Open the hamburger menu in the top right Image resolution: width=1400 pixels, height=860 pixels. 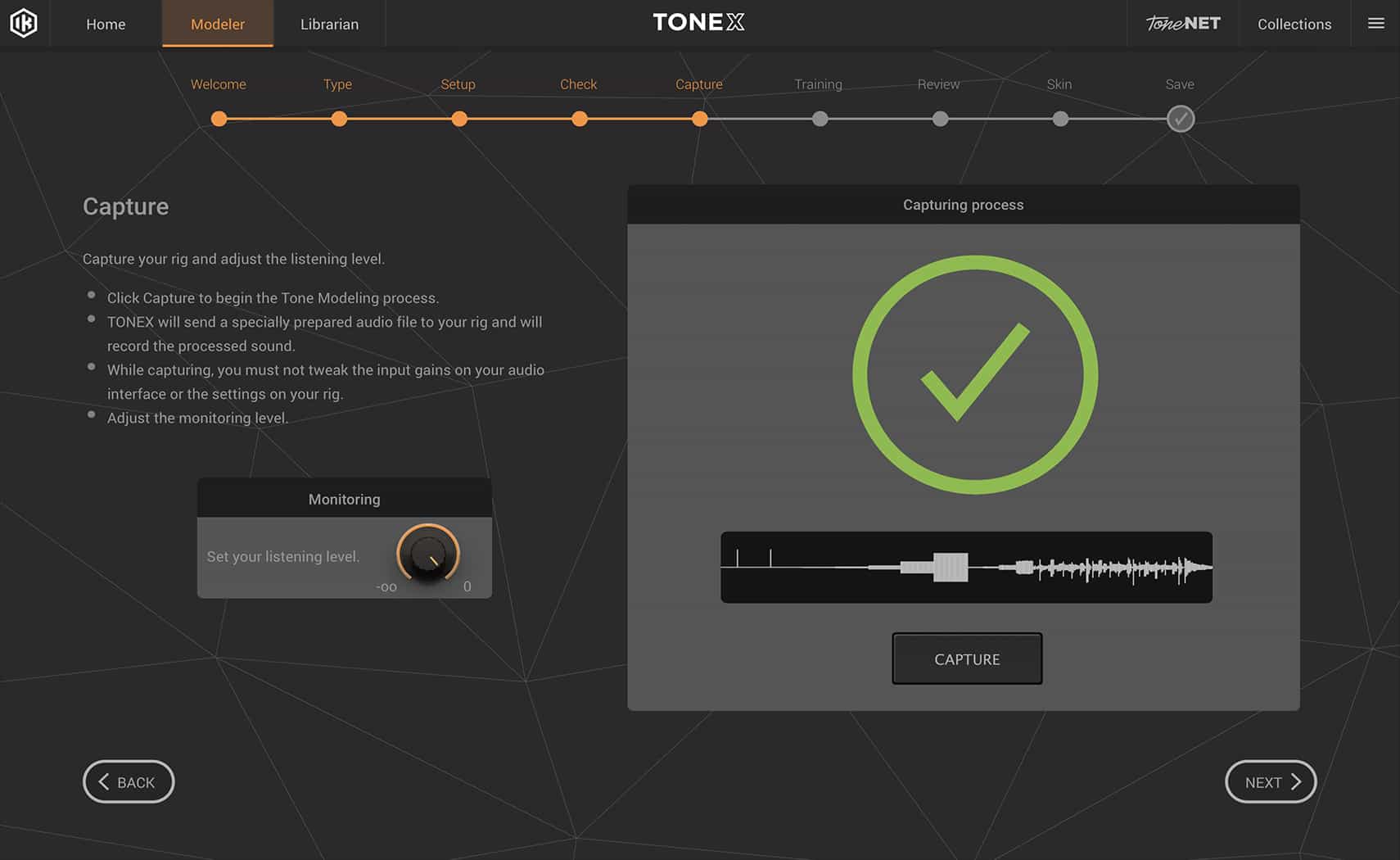tap(1375, 24)
